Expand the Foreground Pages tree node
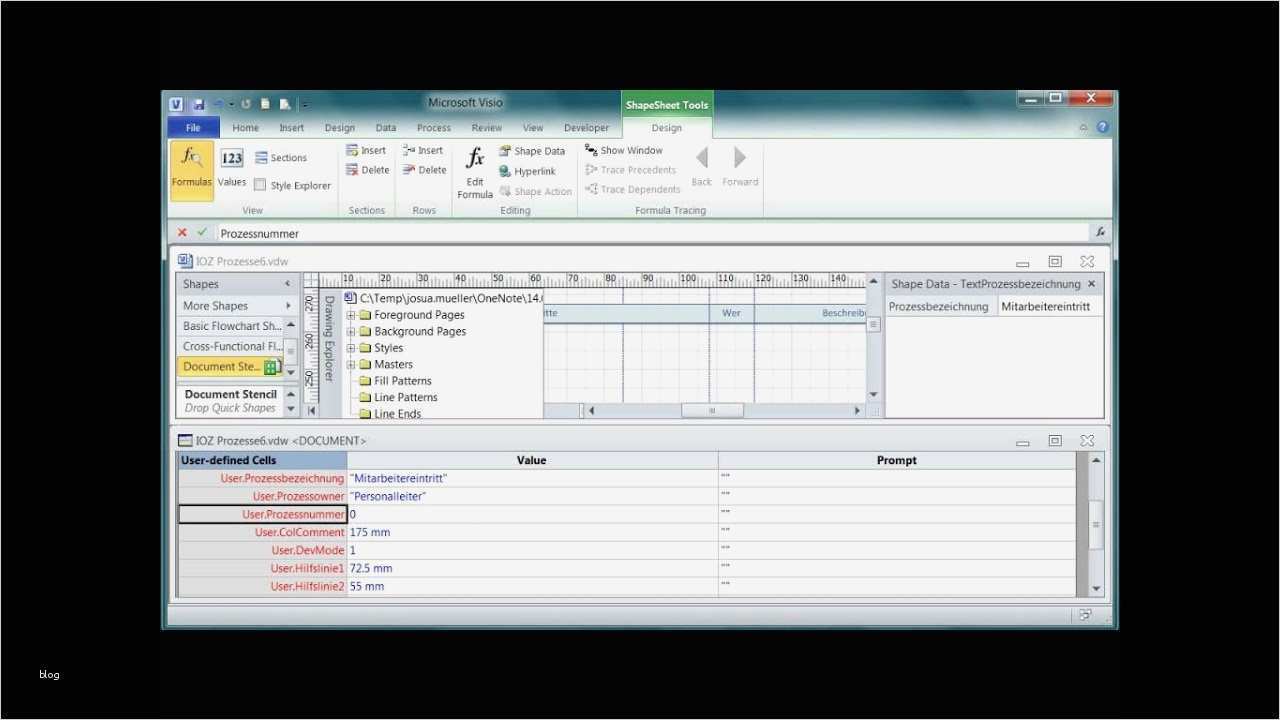The width and height of the screenshot is (1280, 720). pos(351,315)
